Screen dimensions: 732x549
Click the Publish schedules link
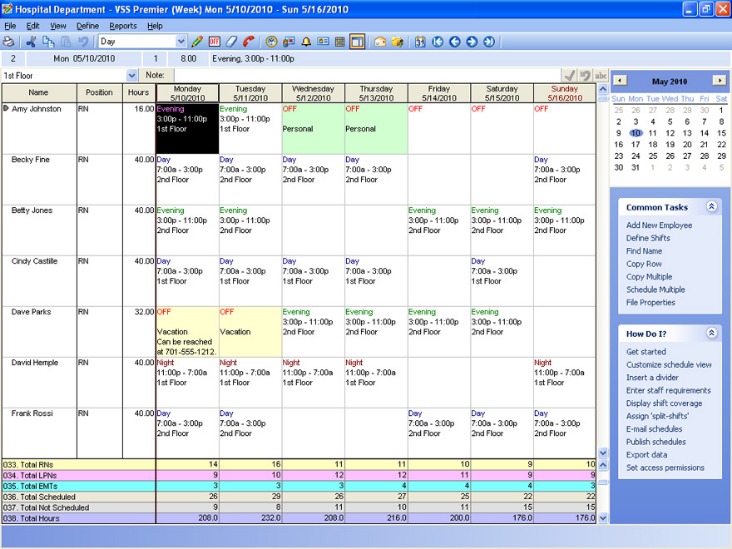655,442
